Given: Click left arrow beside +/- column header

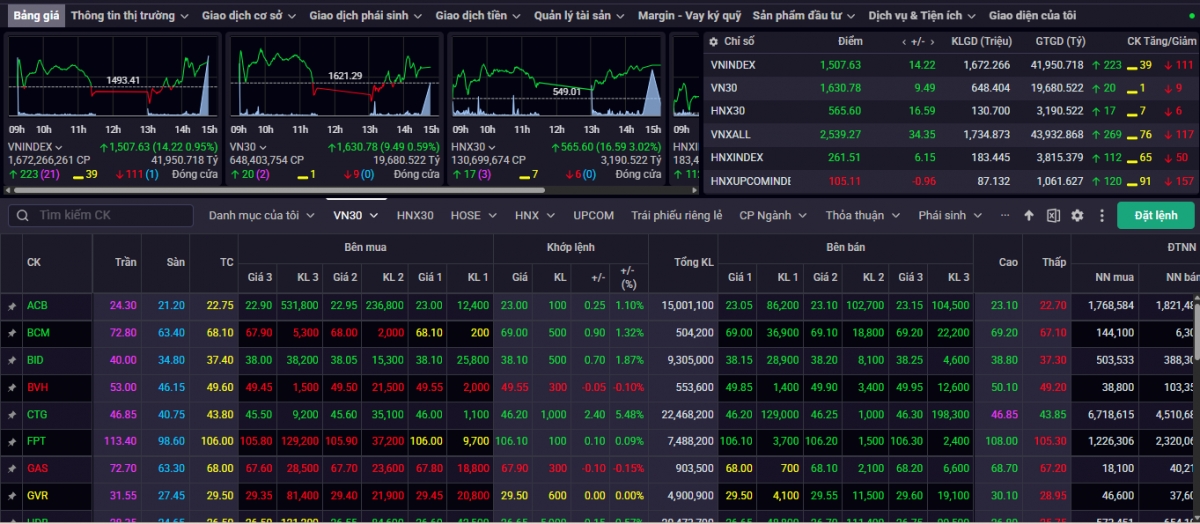Looking at the screenshot, I should [904, 41].
